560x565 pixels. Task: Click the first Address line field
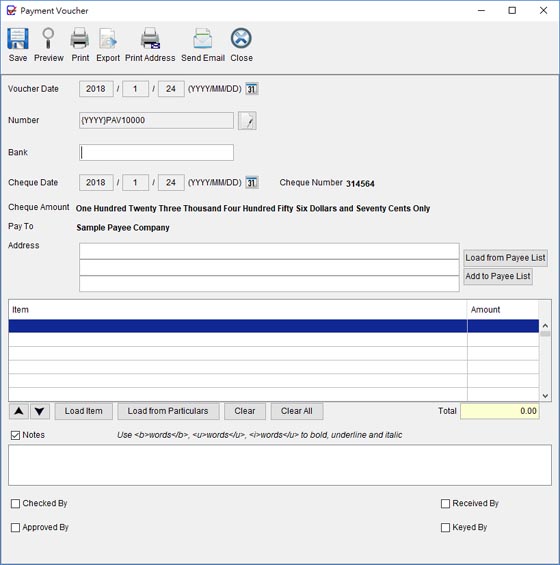click(269, 251)
